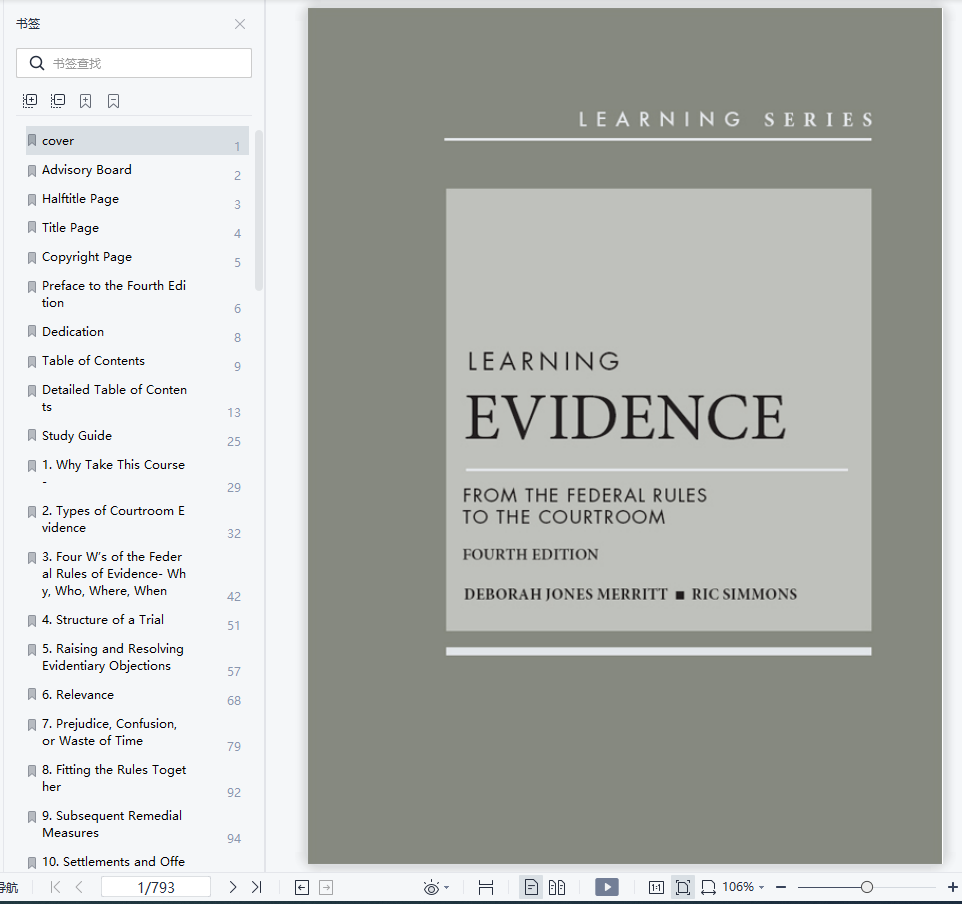Click the bookmark flag icon beside '4. Structure of a Trial'

[32, 620]
